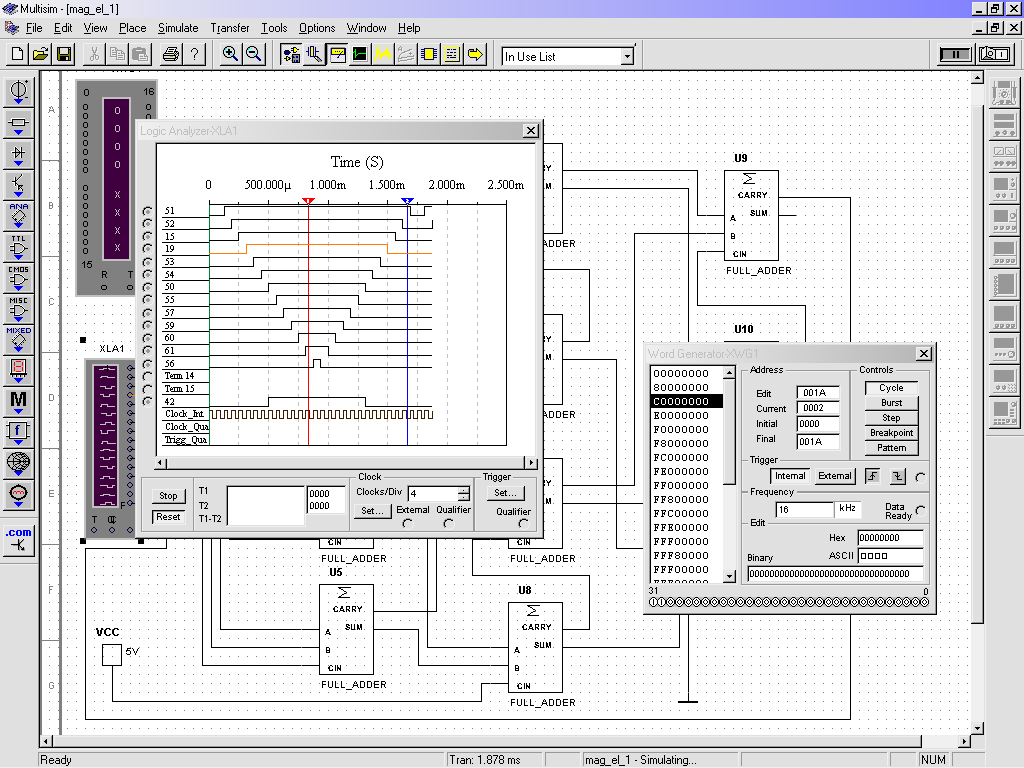Open the TTL component group
Viewport: 1024px width, 768px height.
point(18,248)
